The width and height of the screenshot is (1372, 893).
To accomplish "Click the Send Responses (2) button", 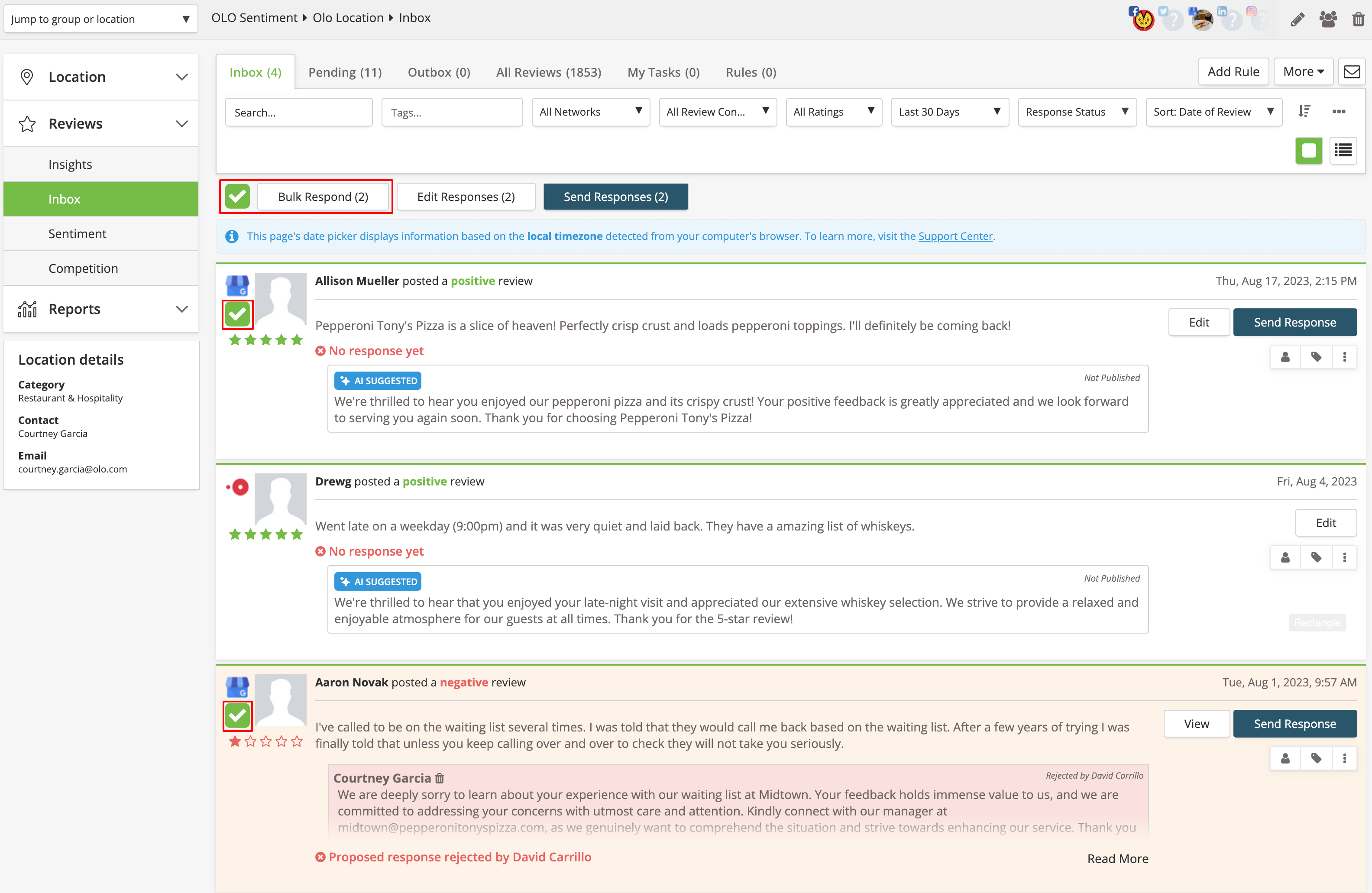I will point(616,197).
